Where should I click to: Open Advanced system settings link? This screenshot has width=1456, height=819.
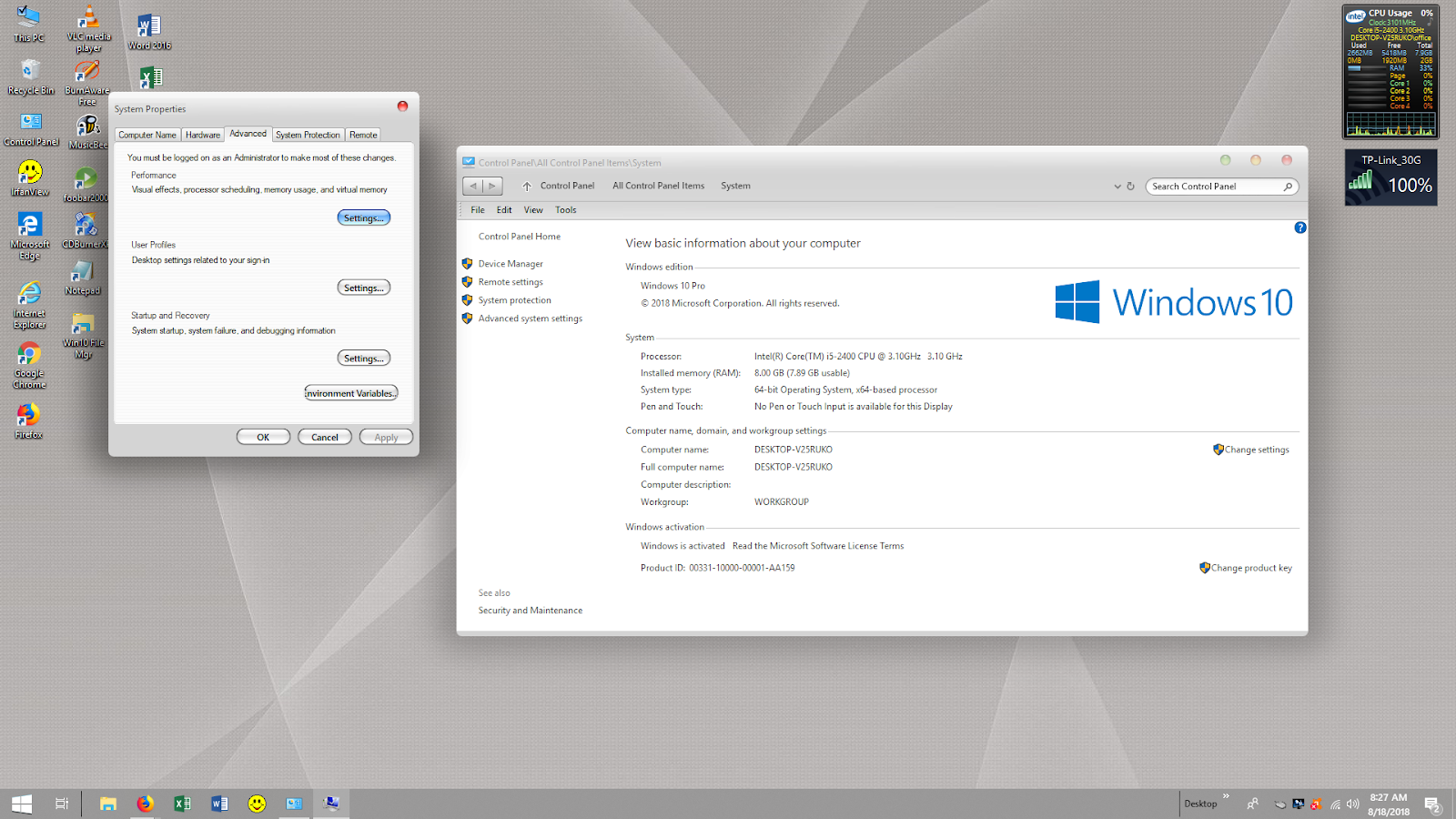tap(531, 318)
